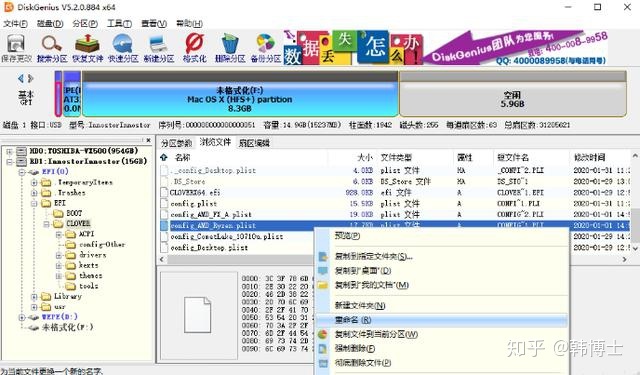Tick the checkbox for CLOVERX64.efi
The image size is (640, 375).
pos(164,192)
